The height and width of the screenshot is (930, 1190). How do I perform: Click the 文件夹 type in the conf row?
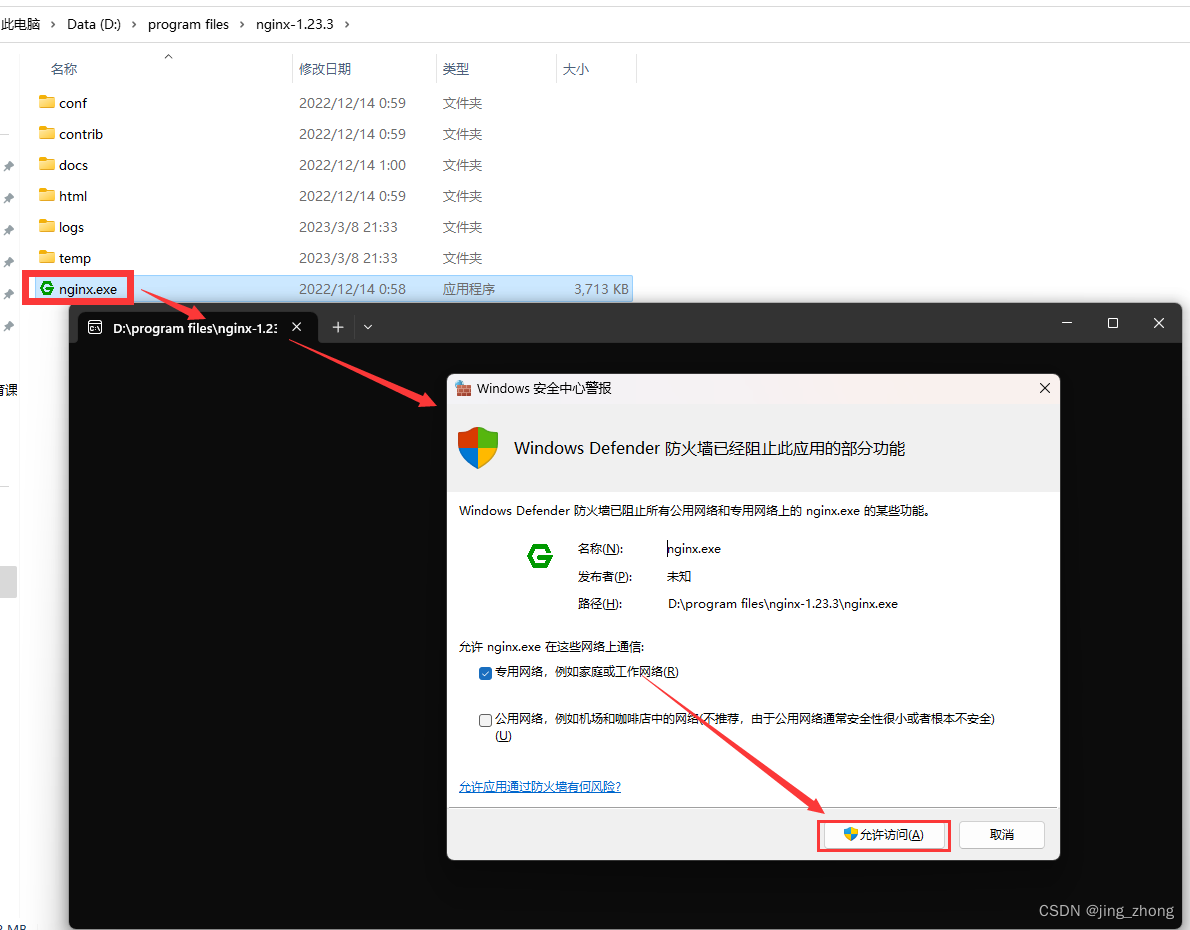[462, 102]
